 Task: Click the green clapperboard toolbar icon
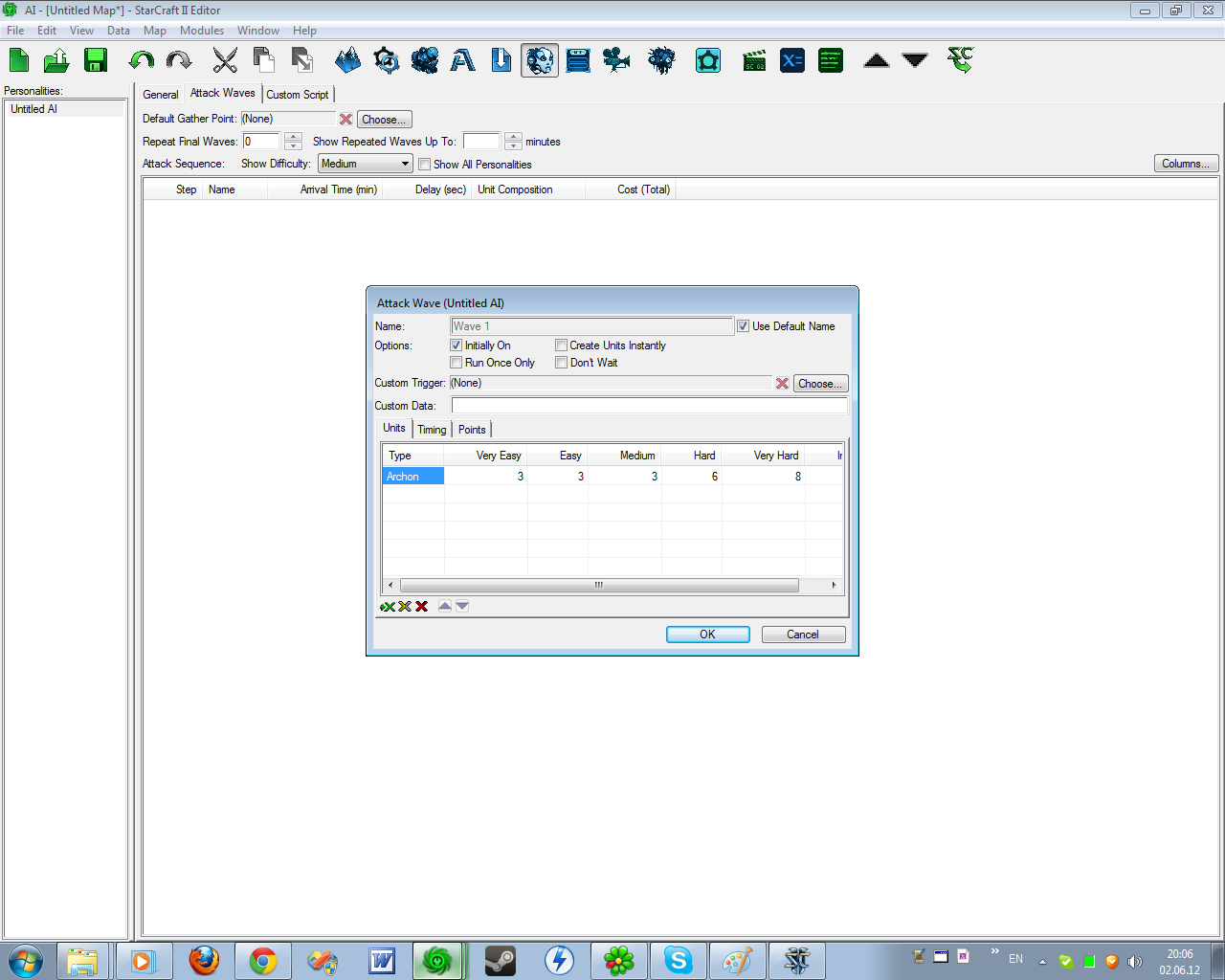coord(754,60)
